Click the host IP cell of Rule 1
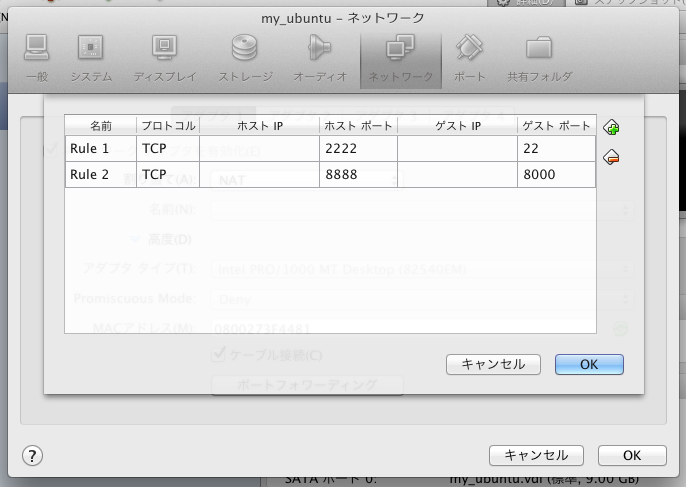 click(259, 149)
